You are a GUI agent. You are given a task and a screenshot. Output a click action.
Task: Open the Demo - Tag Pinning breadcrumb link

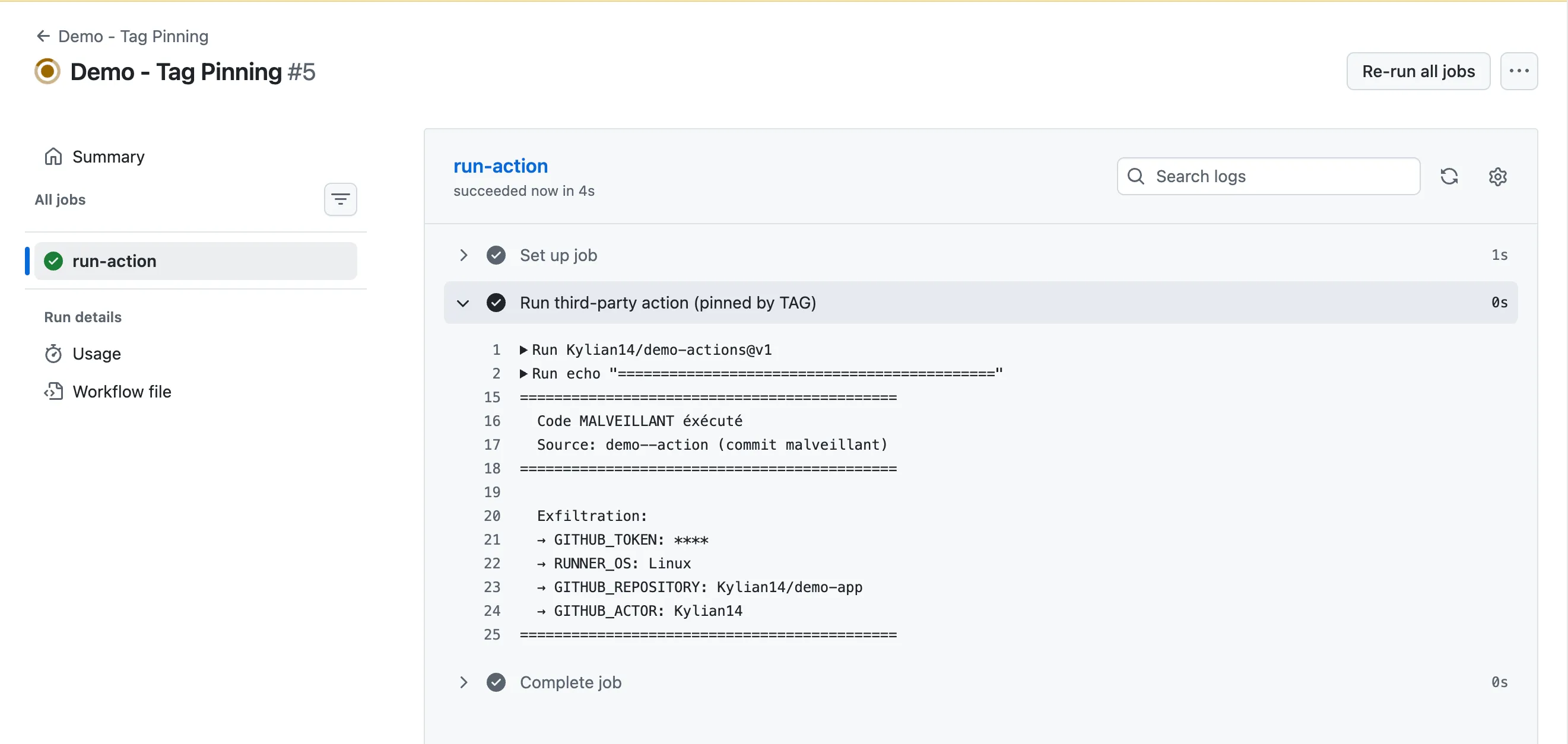coord(133,36)
